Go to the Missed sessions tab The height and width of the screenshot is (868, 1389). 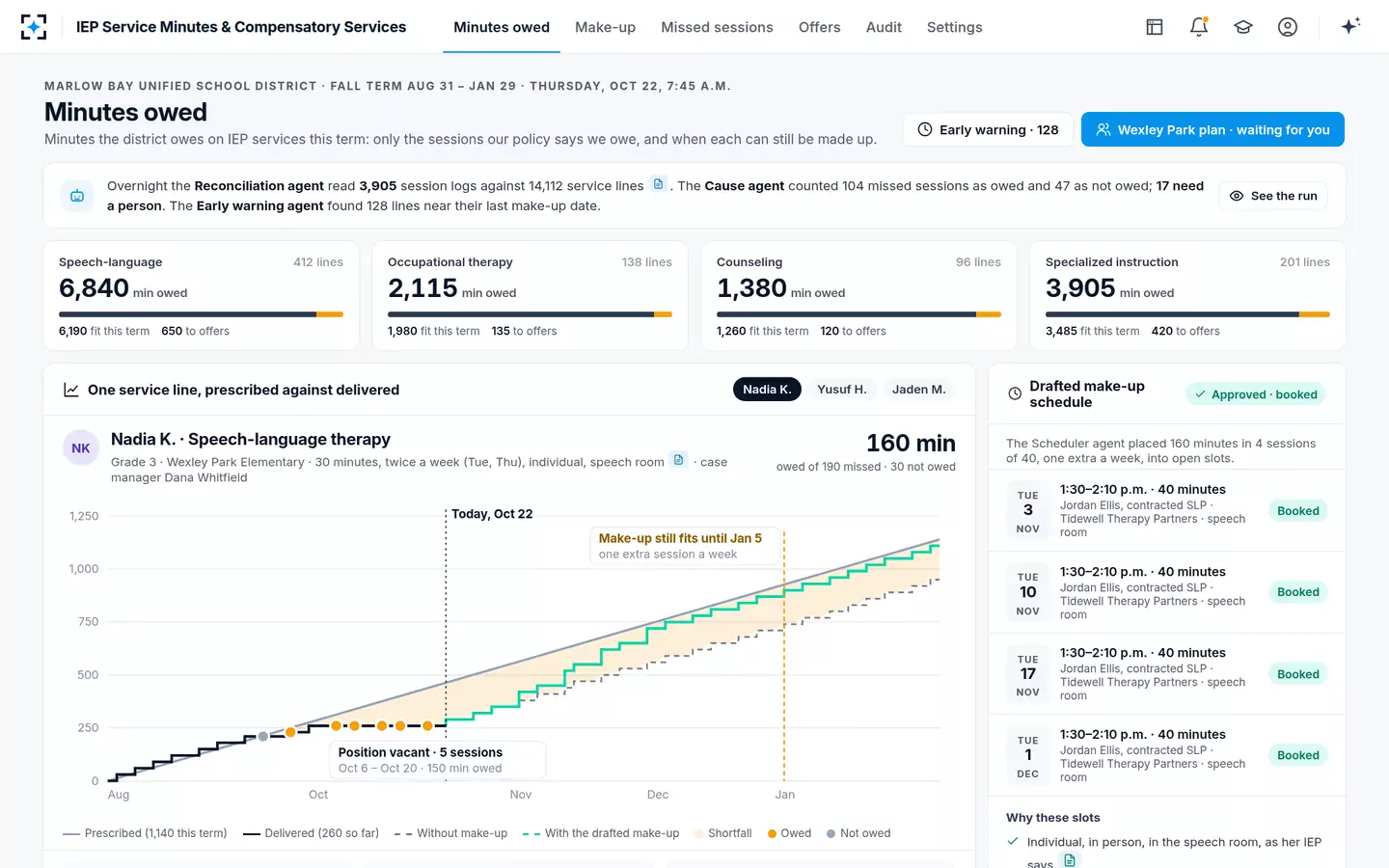tap(717, 27)
